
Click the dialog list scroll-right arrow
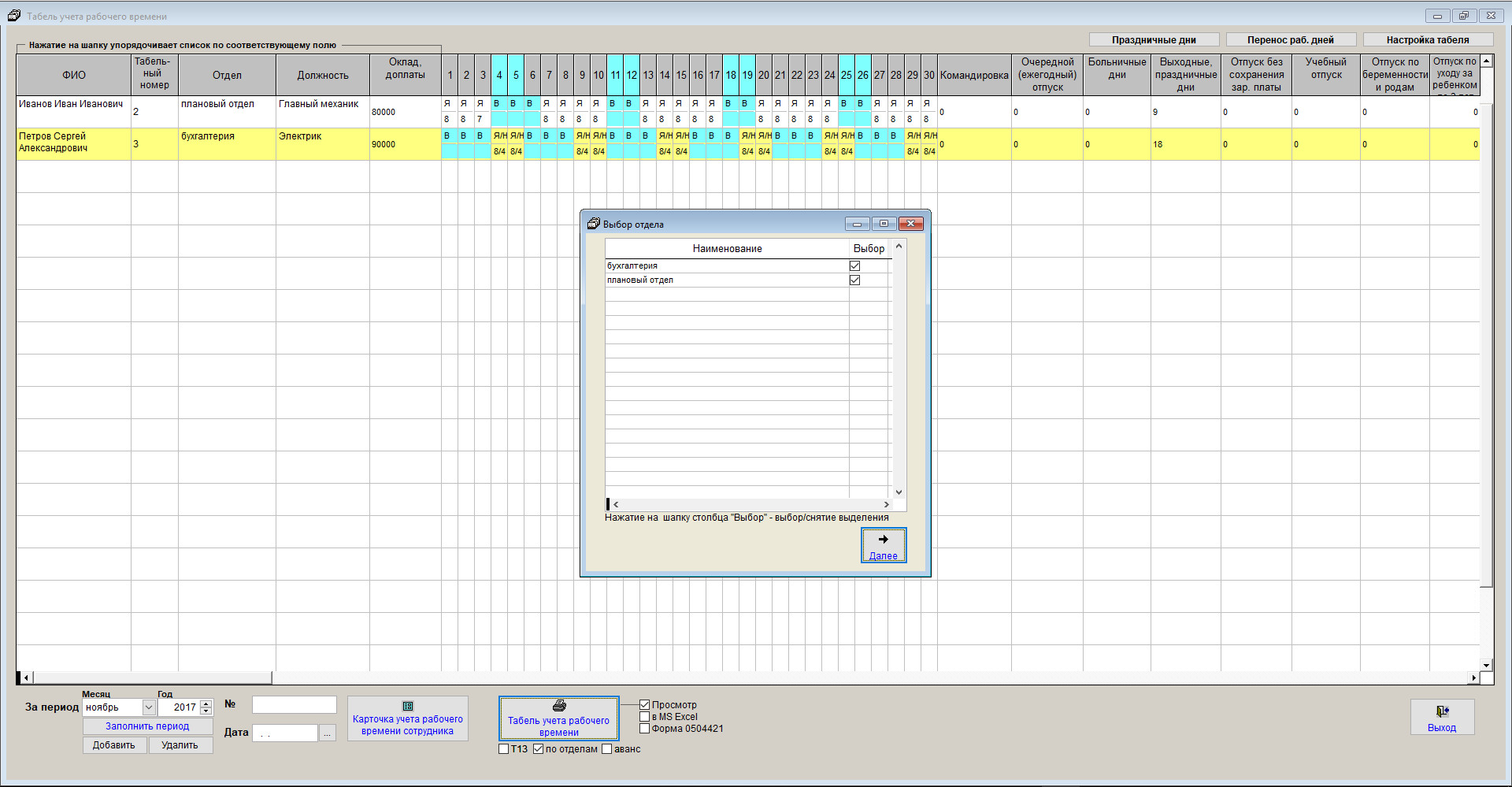(x=886, y=504)
